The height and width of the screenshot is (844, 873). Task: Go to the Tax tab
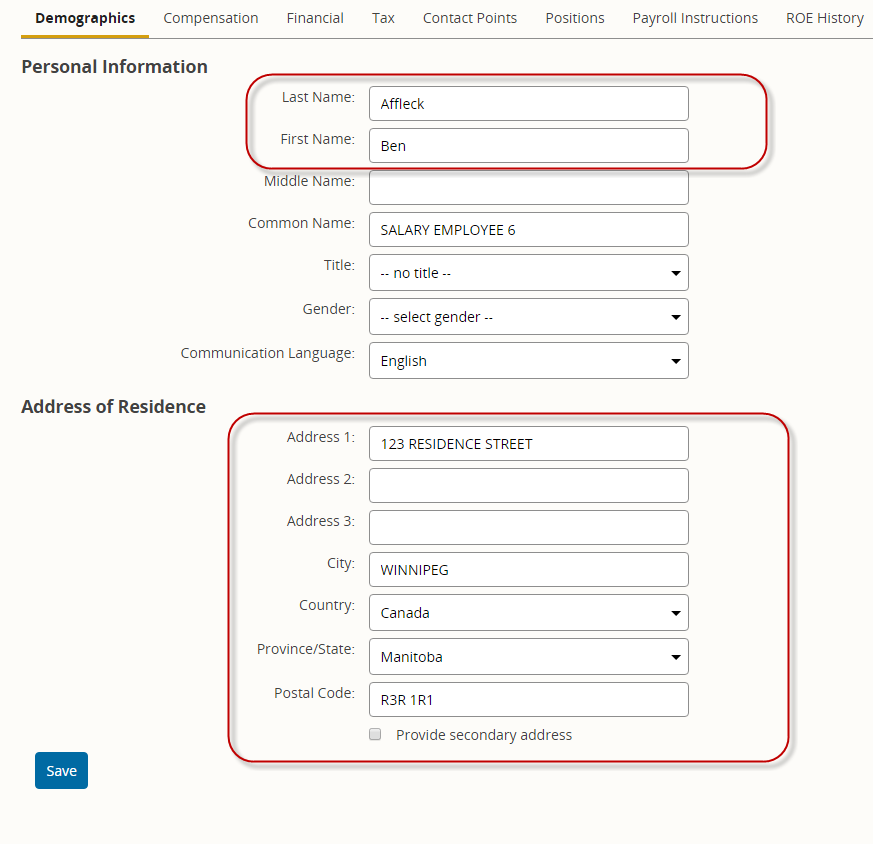coord(383,18)
